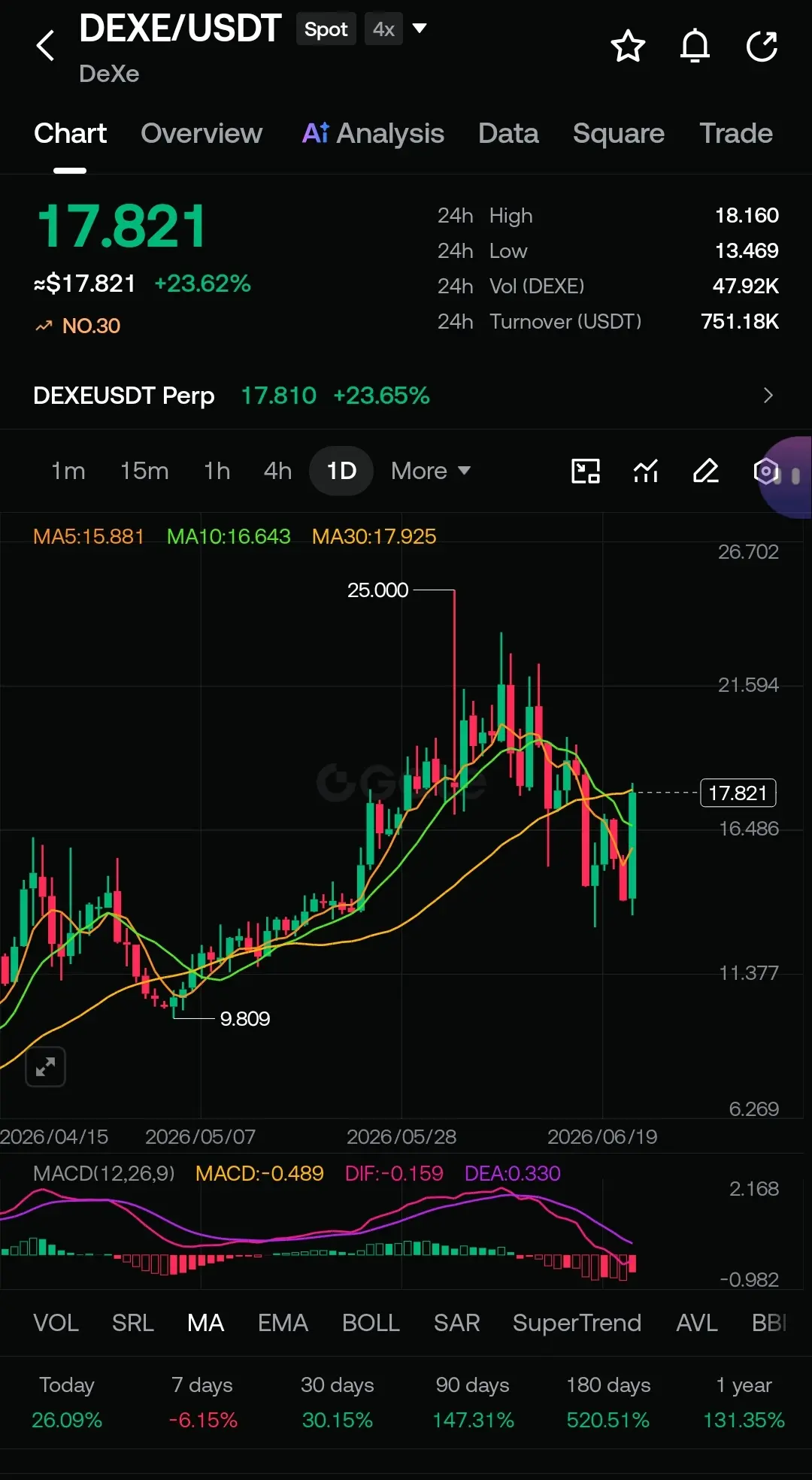Tap the 2026/05/28 date axis label
Image resolution: width=812 pixels, height=1480 pixels.
click(x=401, y=1136)
